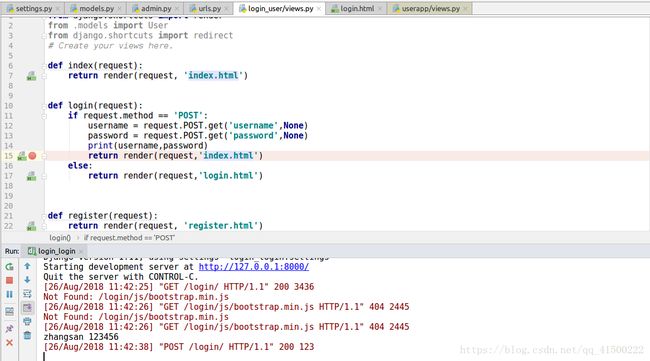Screen dimensions: 650x361
Task: Click fold end marker on line 17
Action: 44,176
